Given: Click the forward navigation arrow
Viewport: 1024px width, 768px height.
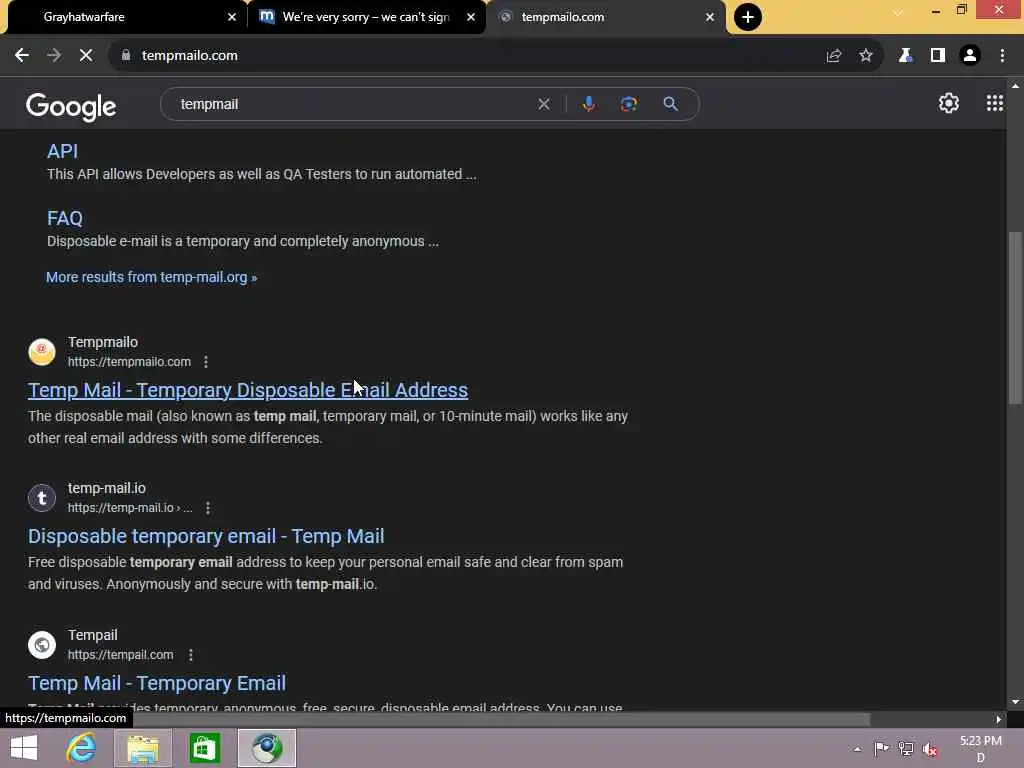Looking at the screenshot, I should 54,56.
